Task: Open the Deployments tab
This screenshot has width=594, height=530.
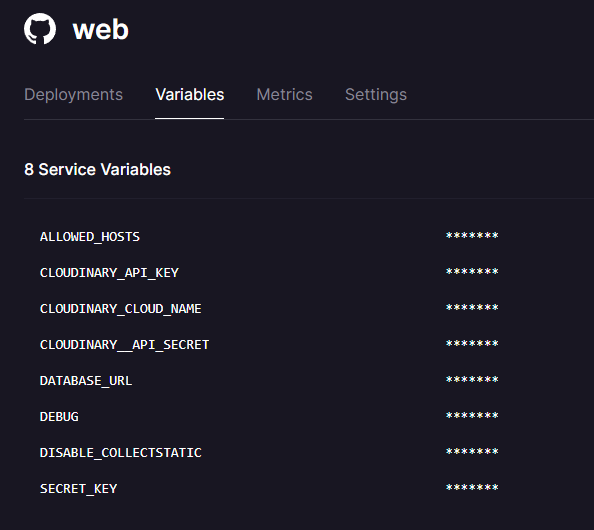Action: (73, 95)
